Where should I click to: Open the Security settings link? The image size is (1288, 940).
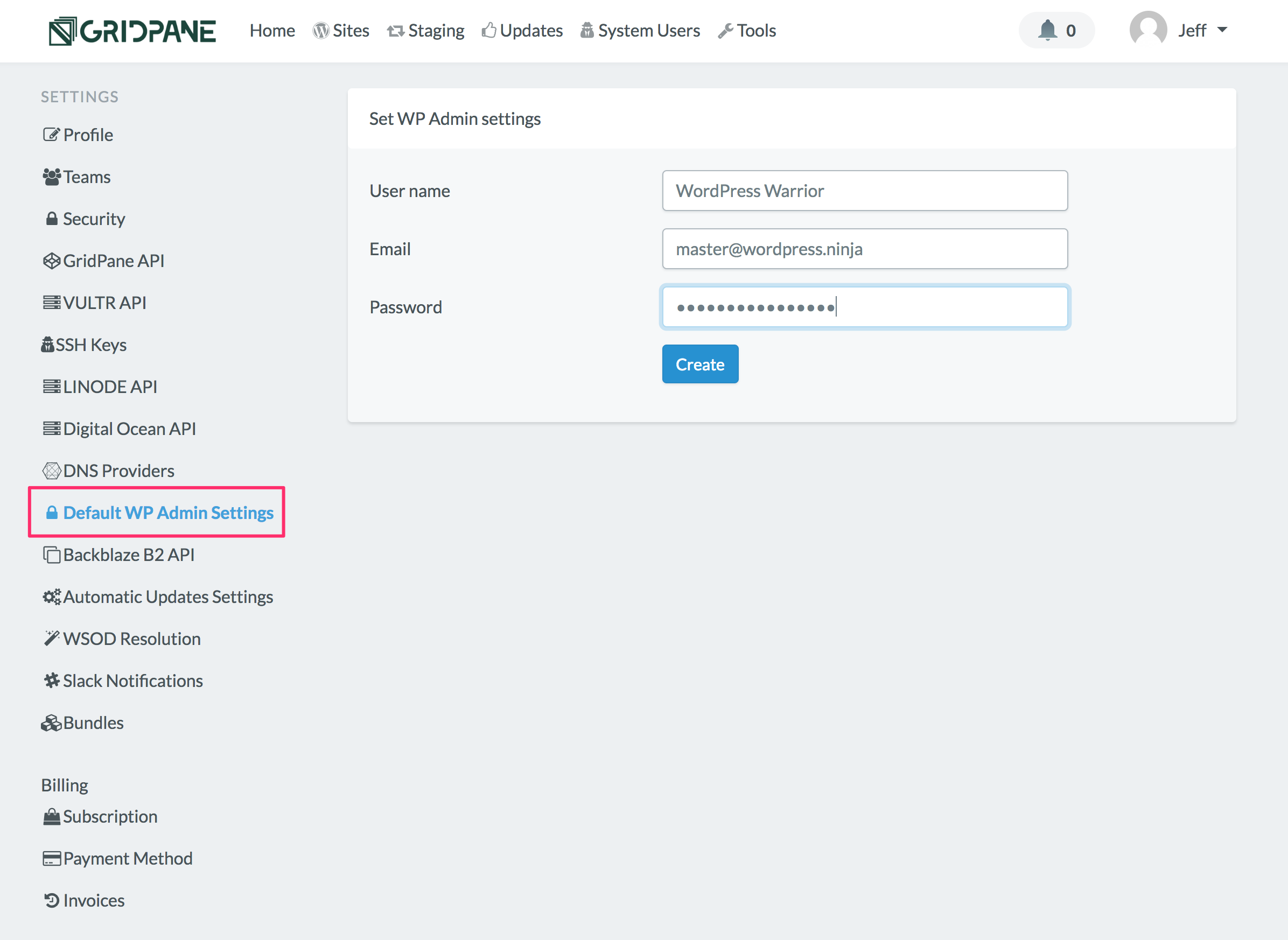94,219
